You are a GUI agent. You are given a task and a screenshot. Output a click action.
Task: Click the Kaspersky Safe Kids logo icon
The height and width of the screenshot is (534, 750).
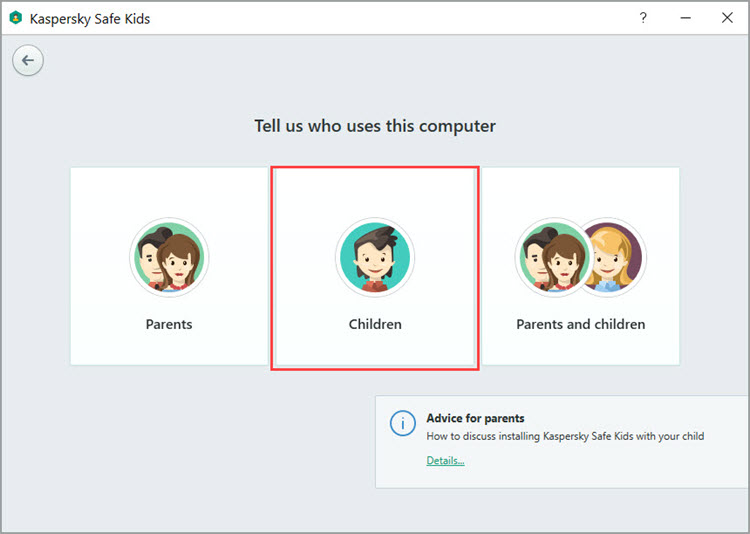[x=15, y=18]
